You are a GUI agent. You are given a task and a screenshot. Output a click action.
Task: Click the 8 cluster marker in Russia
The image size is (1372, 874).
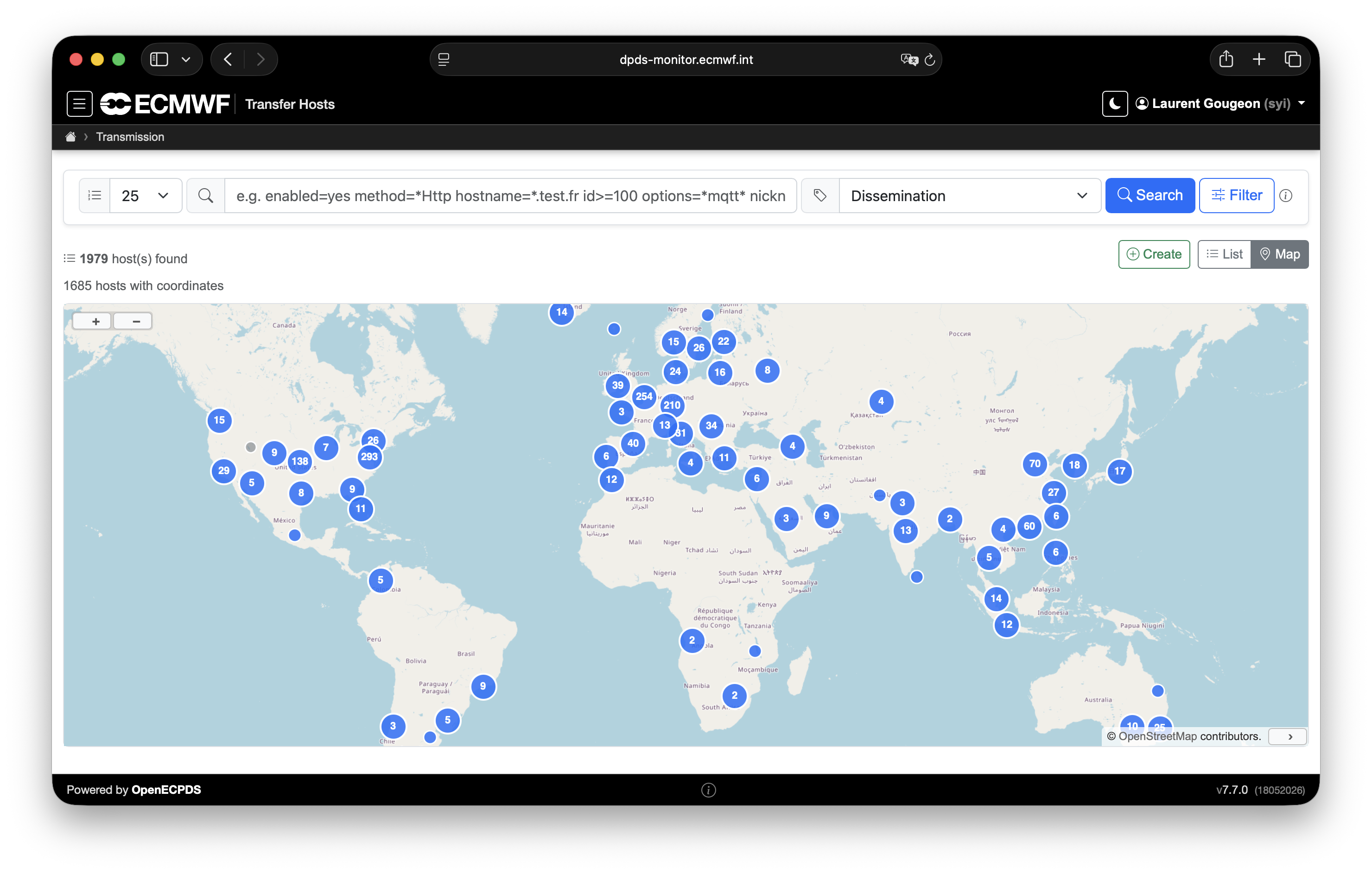point(767,370)
